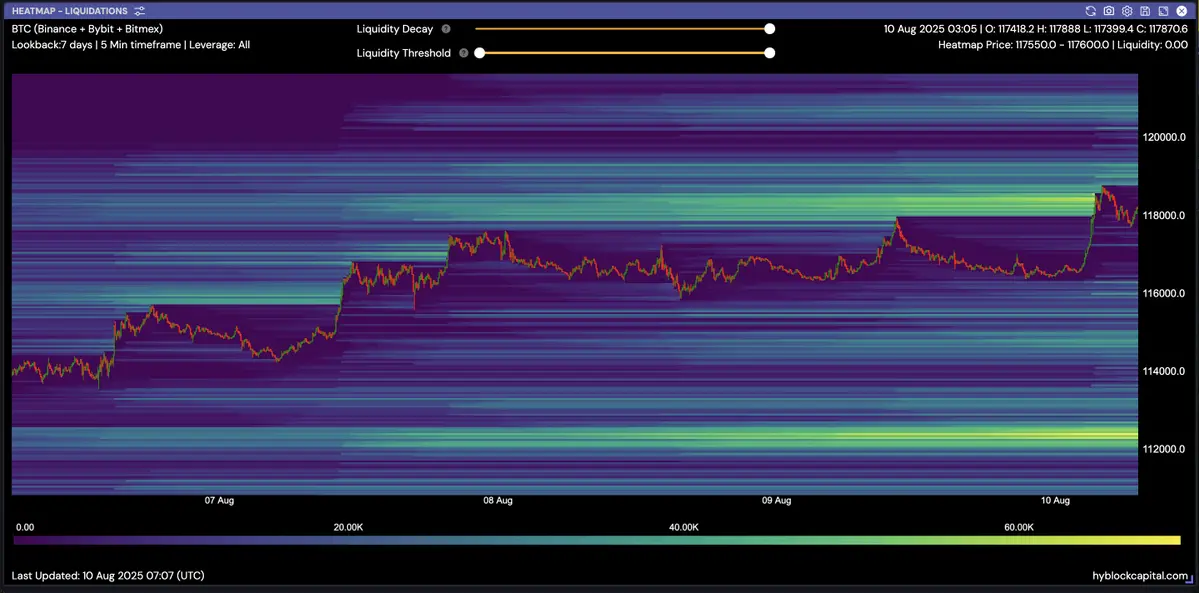Screen dimensions: 1199x593
Task: Expand the heatmap panel to fullscreen
Action: pos(1162,11)
